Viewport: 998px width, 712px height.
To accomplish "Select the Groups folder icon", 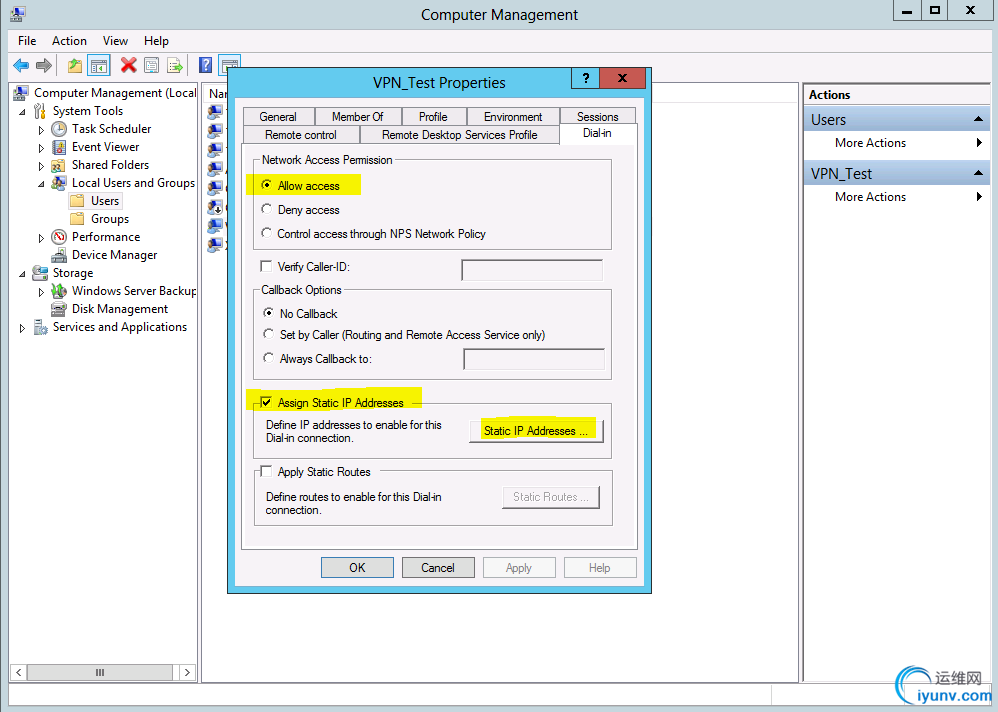I will click(x=77, y=219).
